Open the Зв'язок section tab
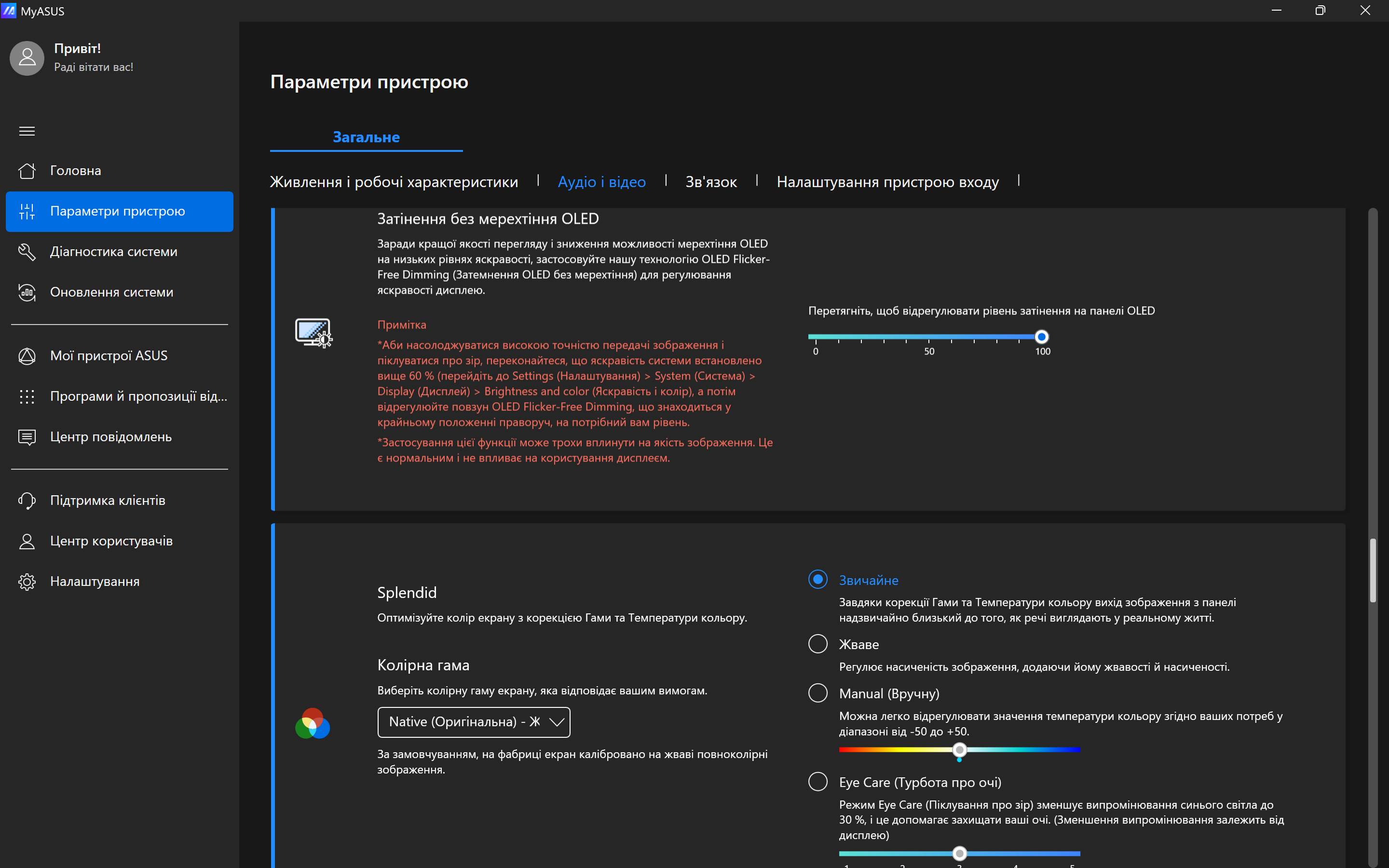 710,182
